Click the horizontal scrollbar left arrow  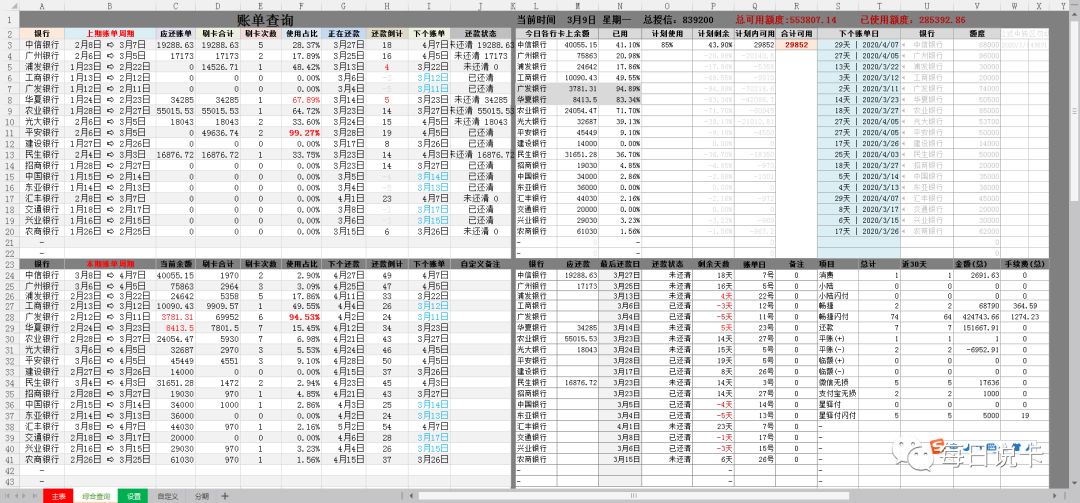tap(411, 496)
